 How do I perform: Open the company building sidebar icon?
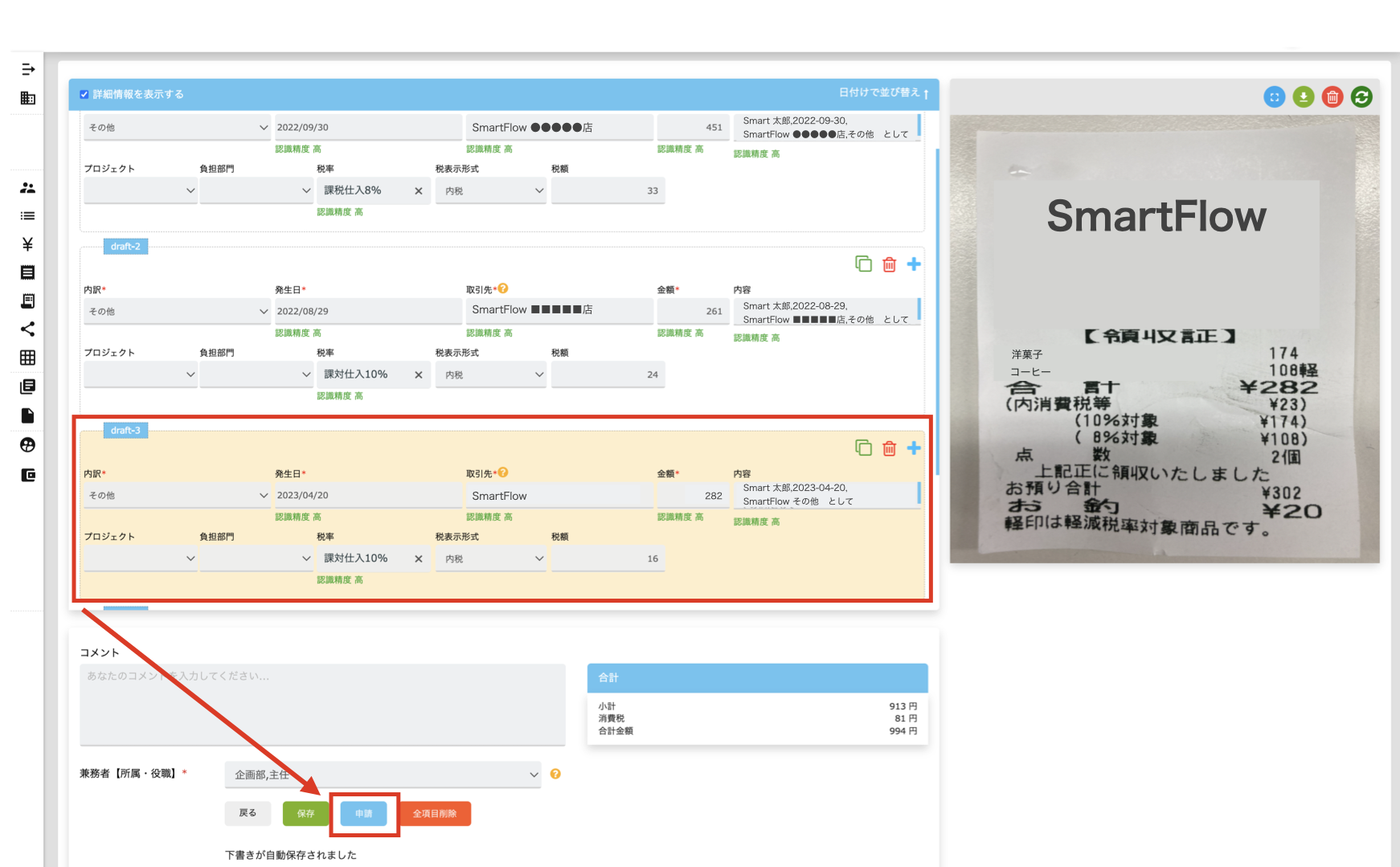tap(28, 98)
